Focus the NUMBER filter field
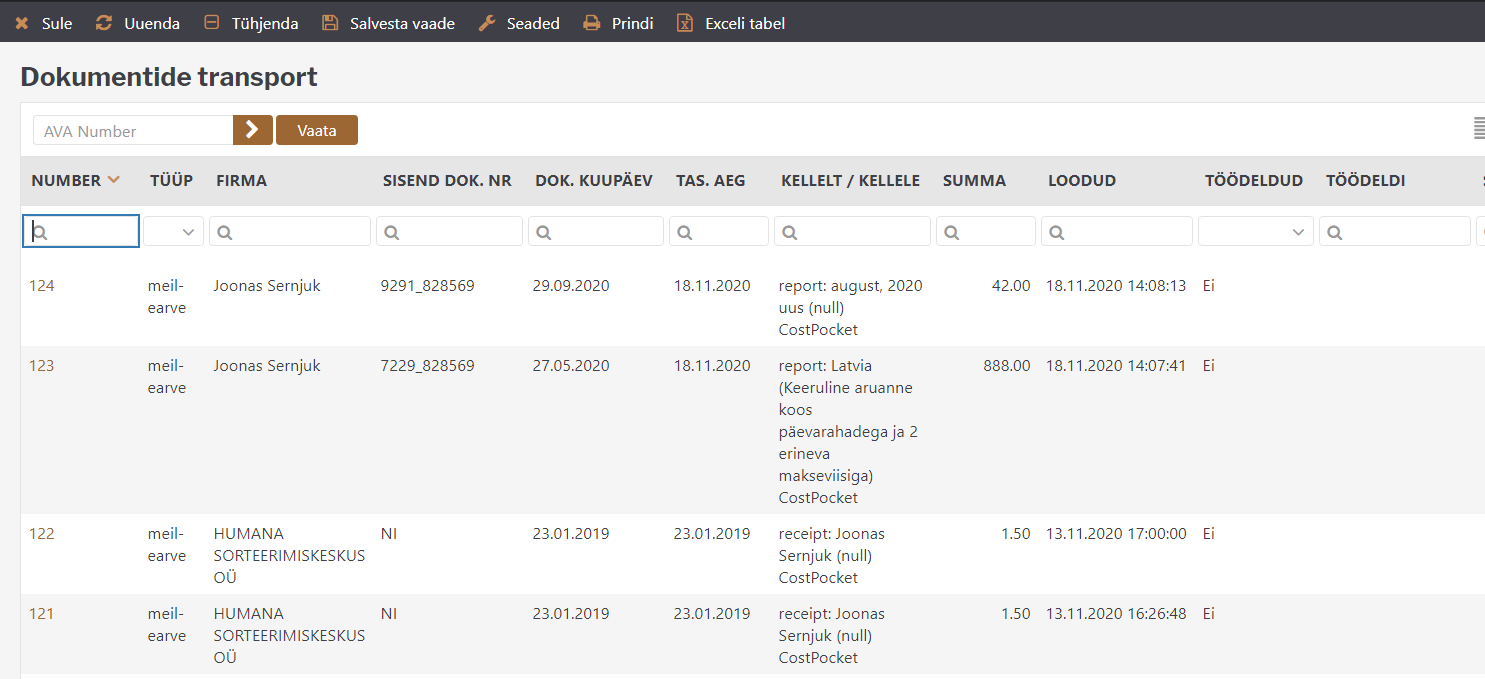This screenshot has width=1485, height=679. [81, 231]
